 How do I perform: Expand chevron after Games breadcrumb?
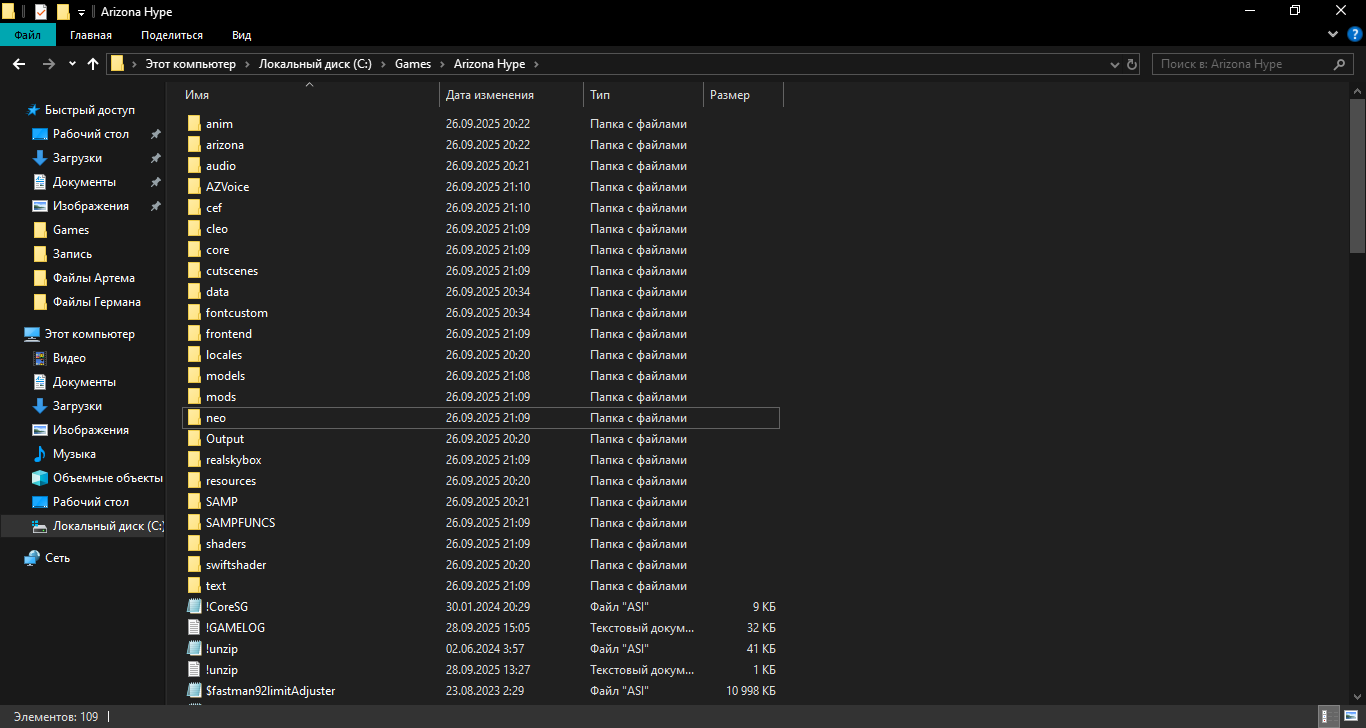(442, 64)
